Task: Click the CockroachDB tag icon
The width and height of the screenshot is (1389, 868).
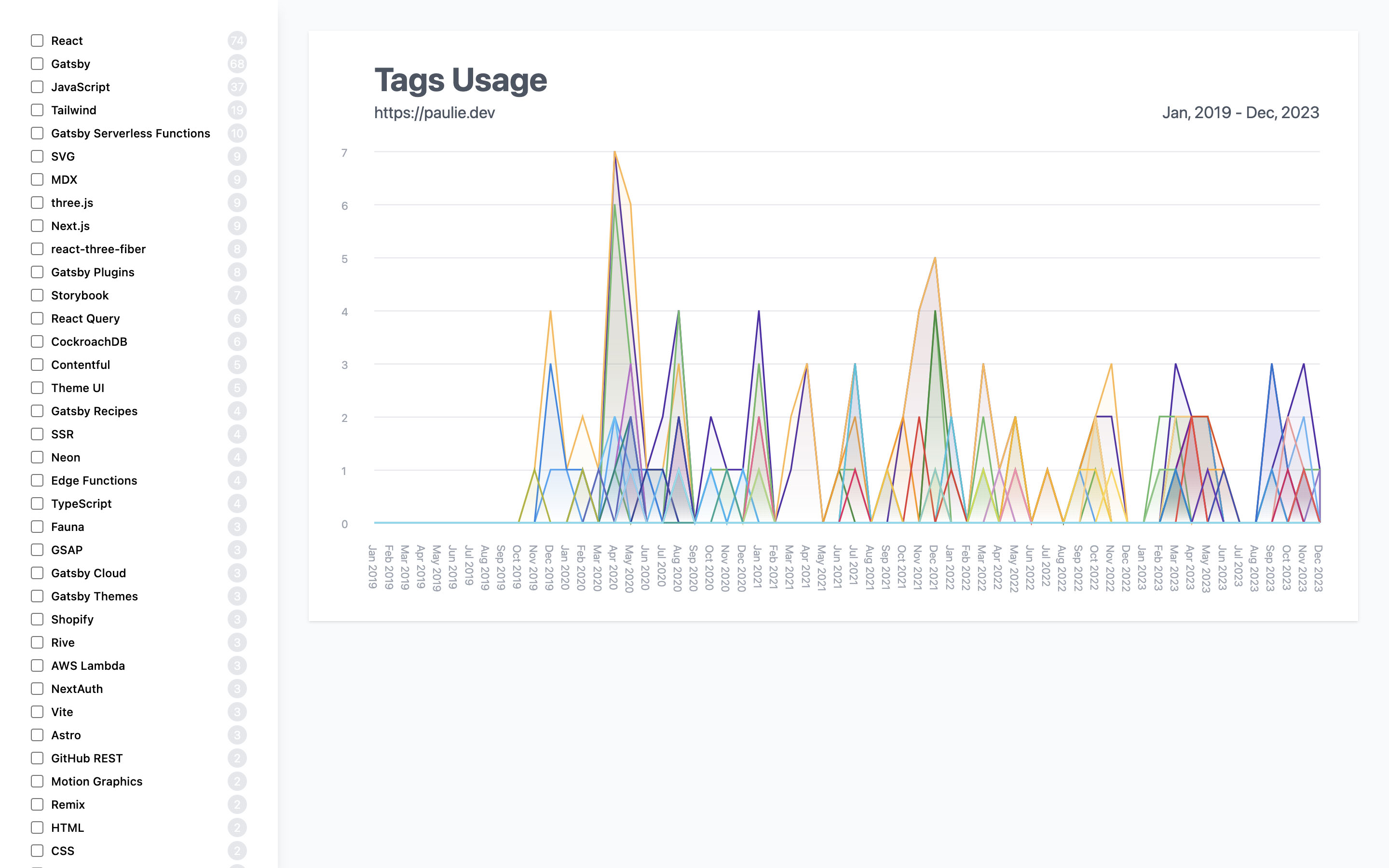Action: point(36,341)
